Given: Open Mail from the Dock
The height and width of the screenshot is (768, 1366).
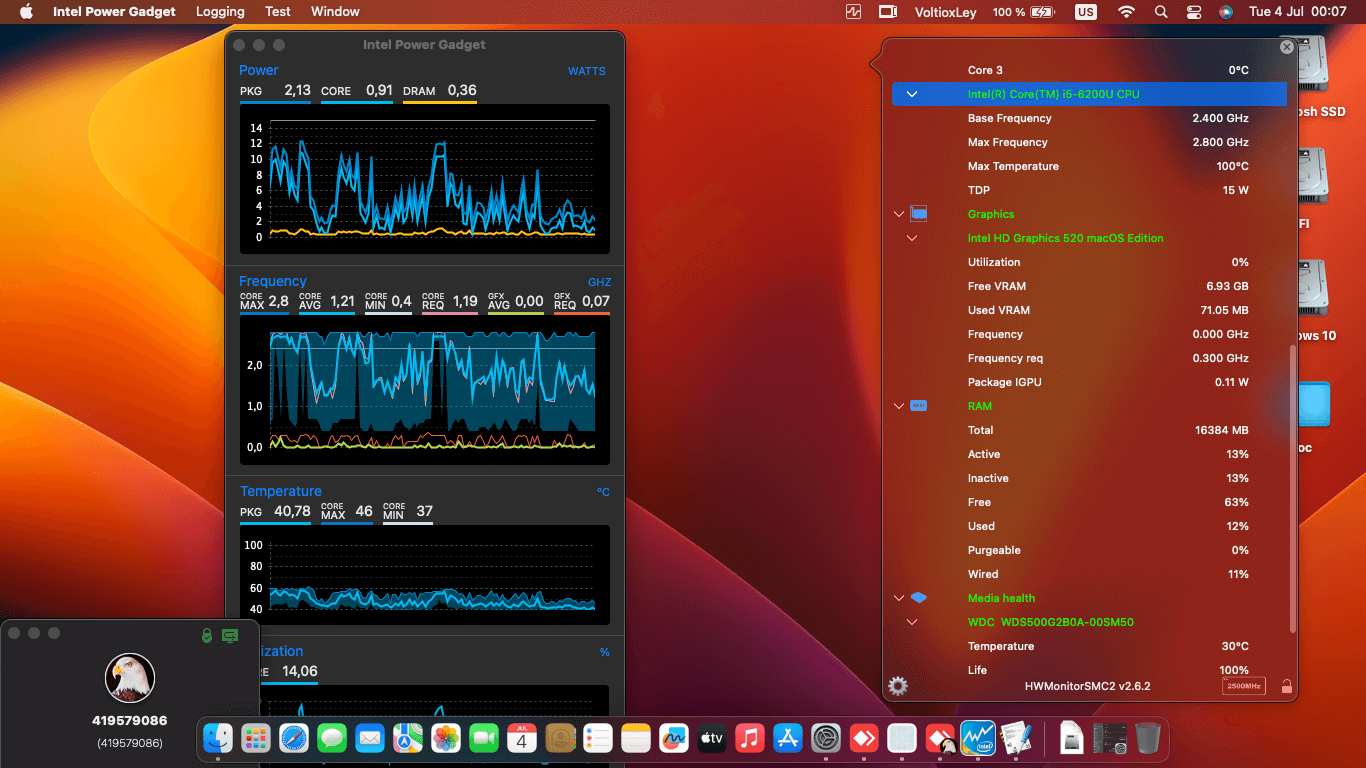Looking at the screenshot, I should coord(370,738).
